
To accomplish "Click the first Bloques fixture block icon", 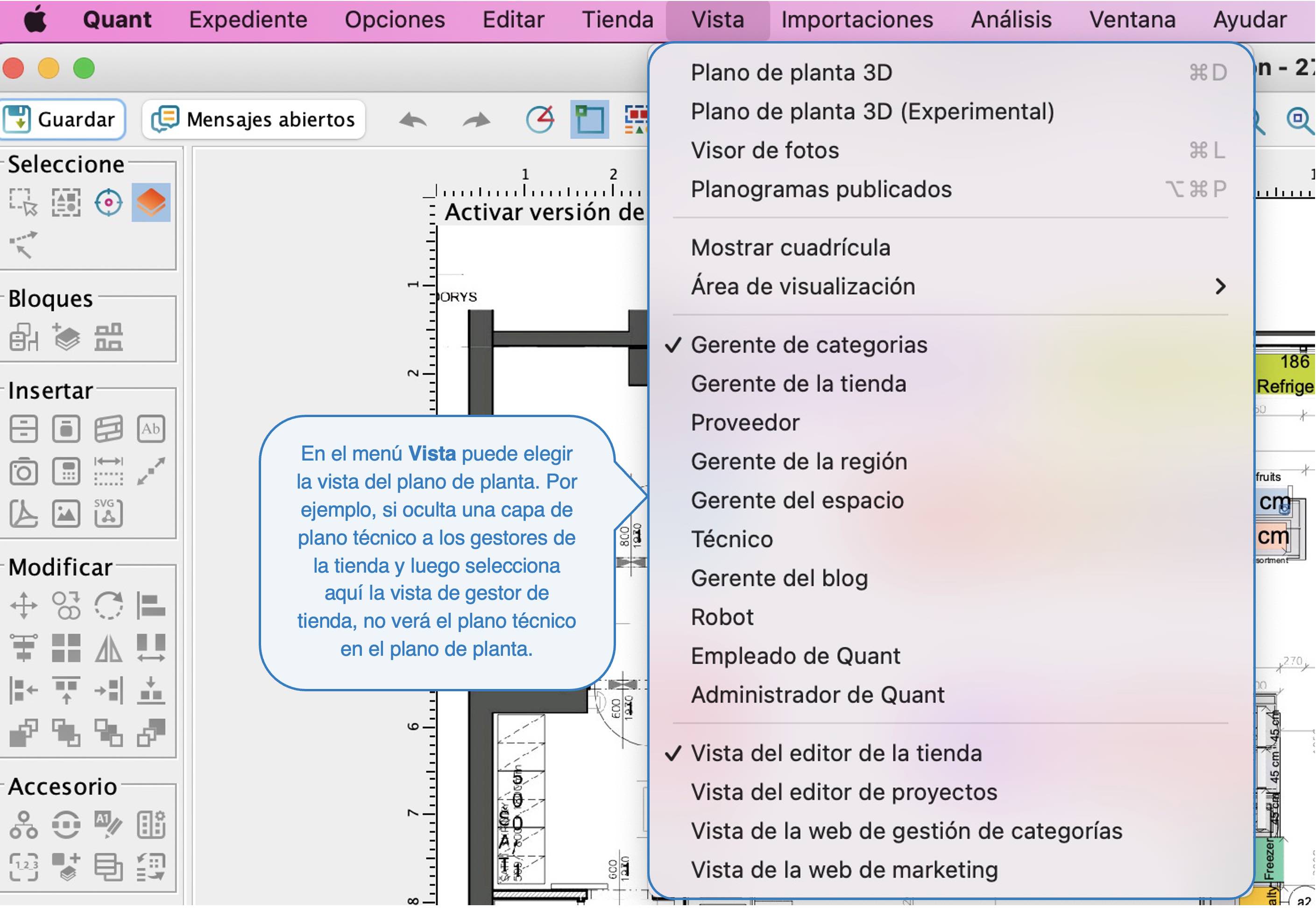I will pos(23,337).
